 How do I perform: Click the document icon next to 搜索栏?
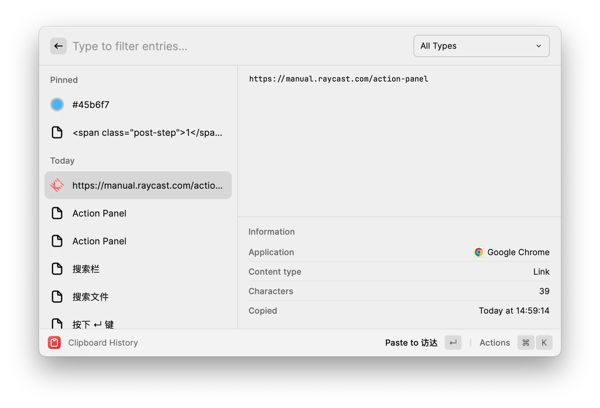click(57, 269)
